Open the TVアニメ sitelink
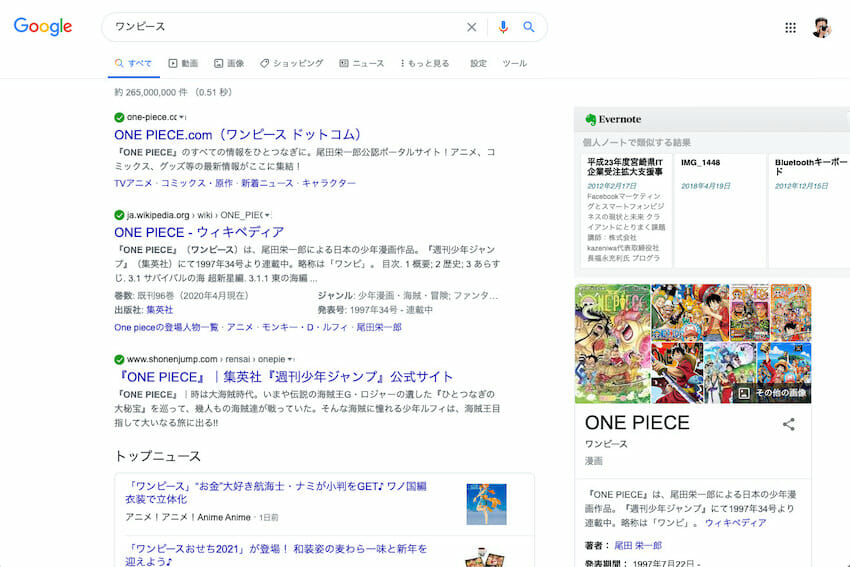850x567 pixels. pos(133,183)
